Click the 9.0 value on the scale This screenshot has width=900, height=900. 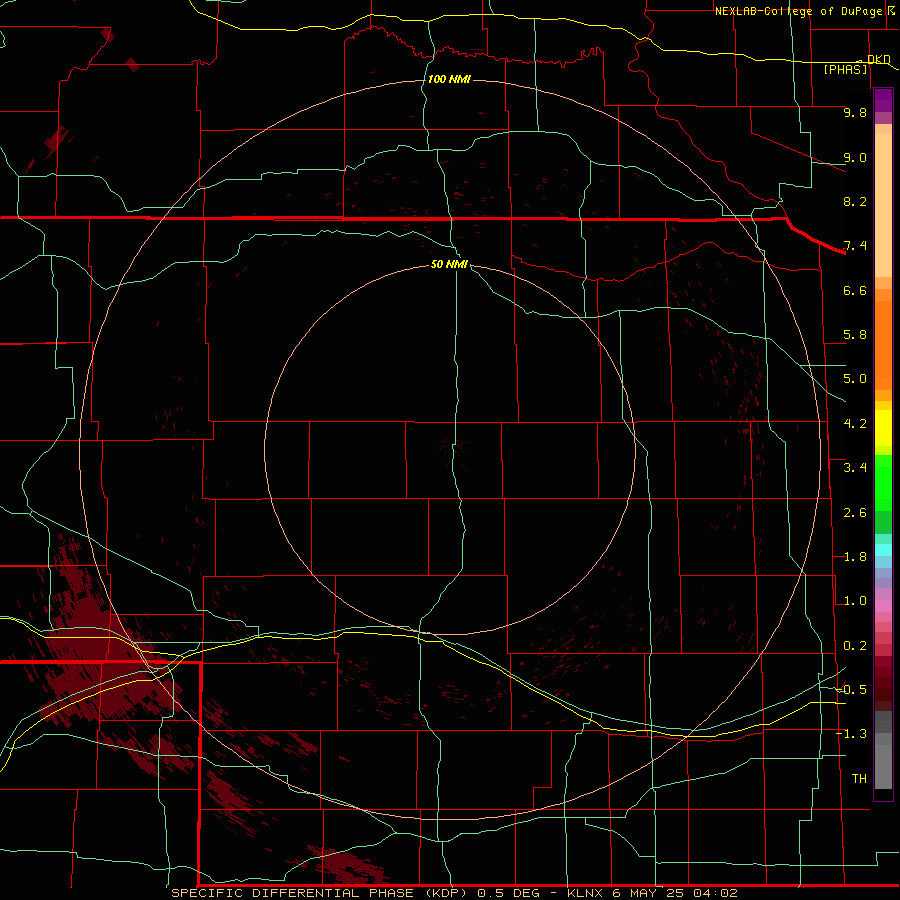click(x=855, y=157)
